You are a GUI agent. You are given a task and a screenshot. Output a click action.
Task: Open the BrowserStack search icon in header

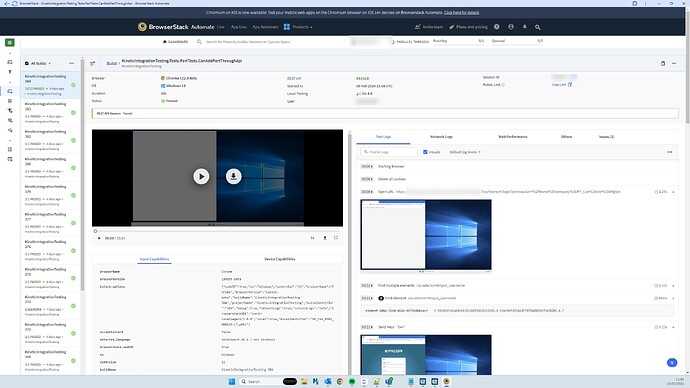click(538, 27)
